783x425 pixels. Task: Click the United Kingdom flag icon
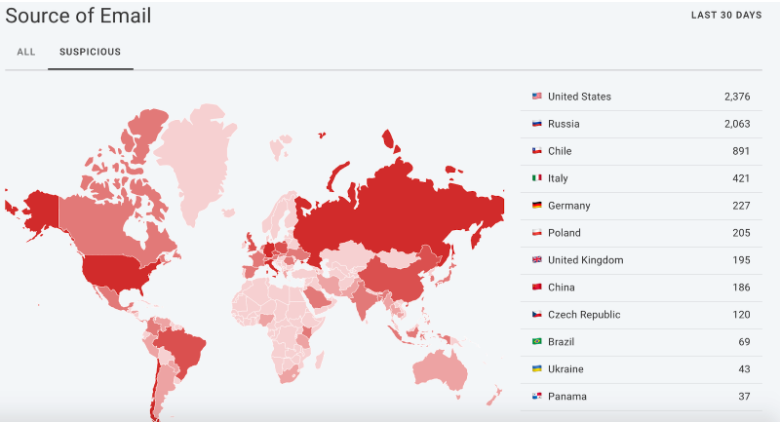(537, 260)
